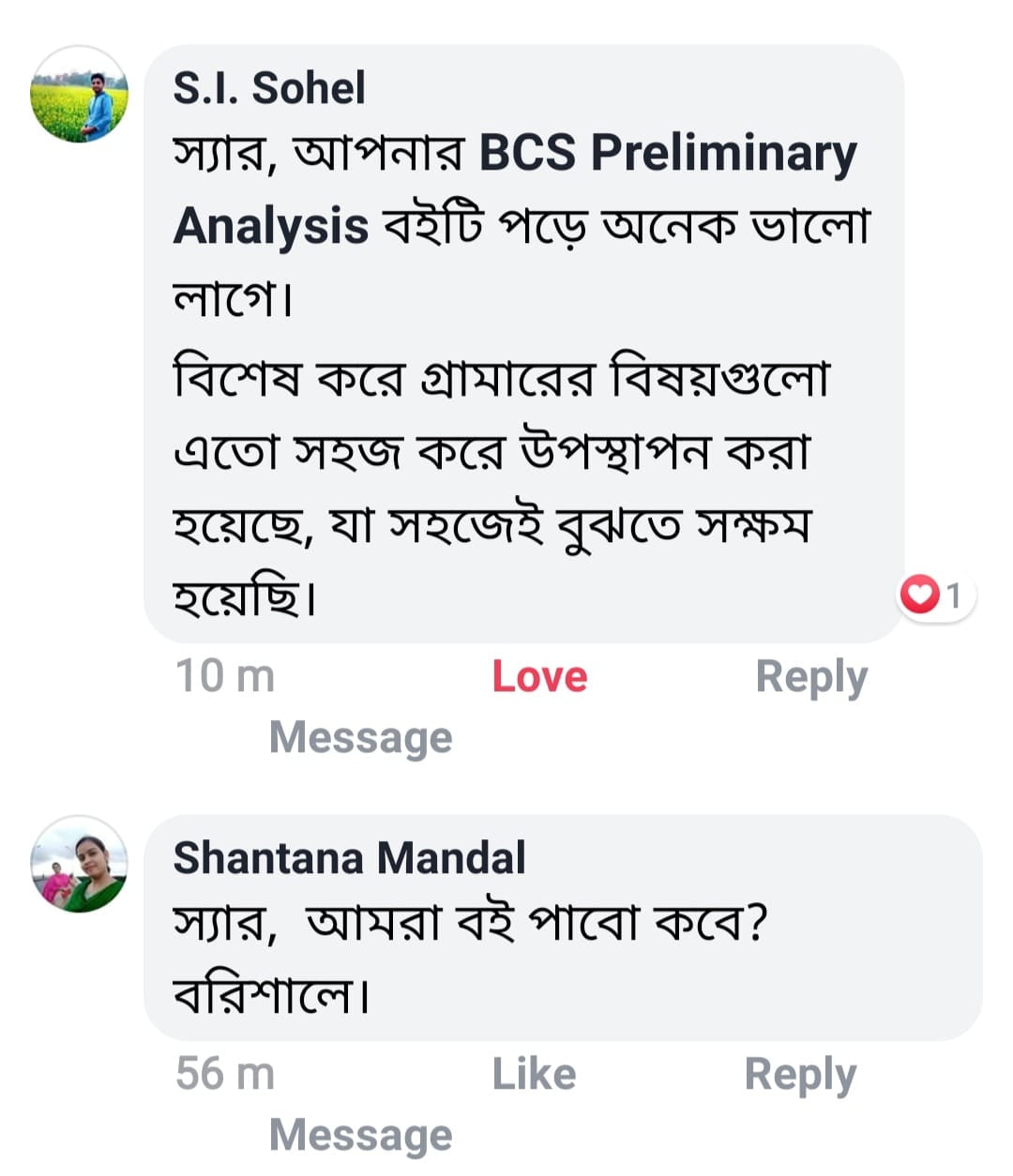Open S.I. Sohel's profile picture
Screen dimensions: 1013x1176
(x=79, y=94)
